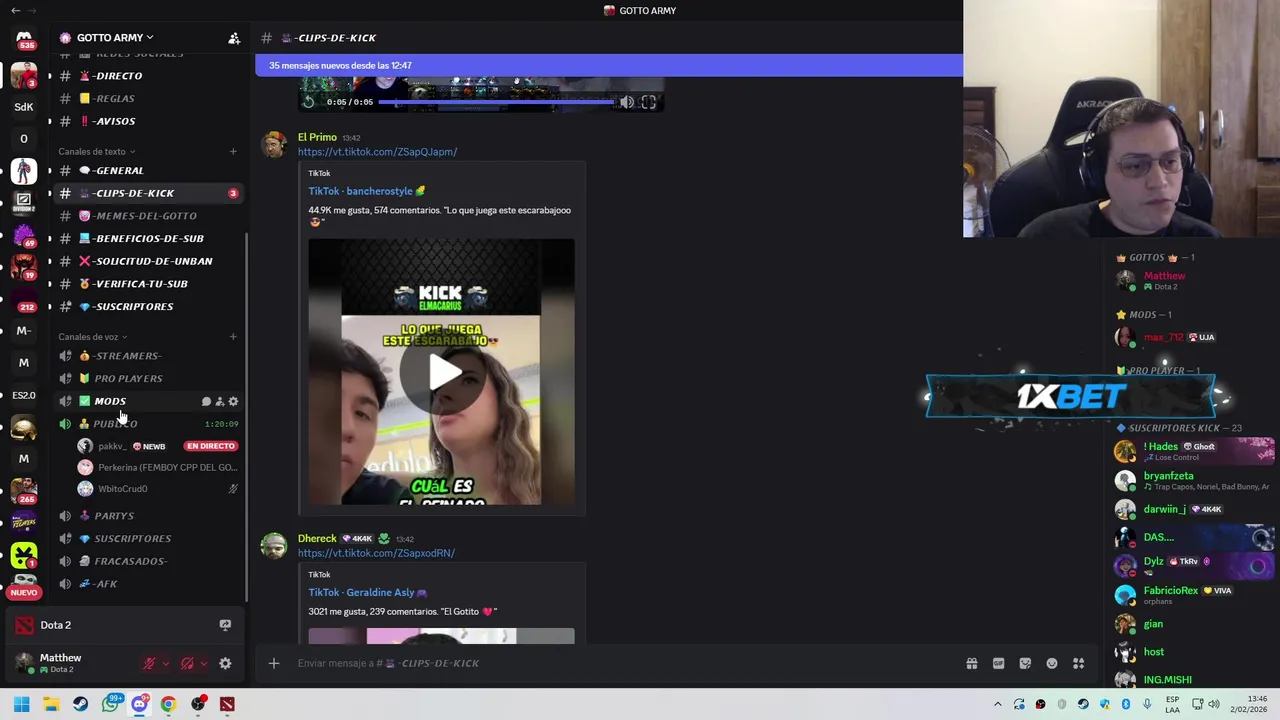
Task: Join the -AFK voice channel
Action: coord(147,584)
